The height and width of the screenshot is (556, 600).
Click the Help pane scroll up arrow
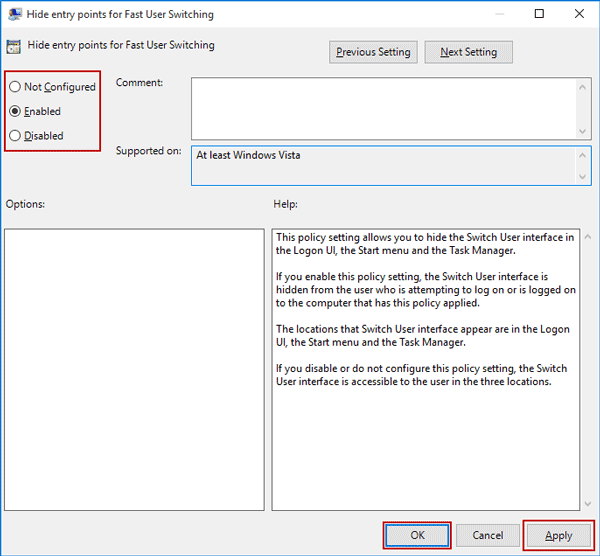tap(583, 238)
